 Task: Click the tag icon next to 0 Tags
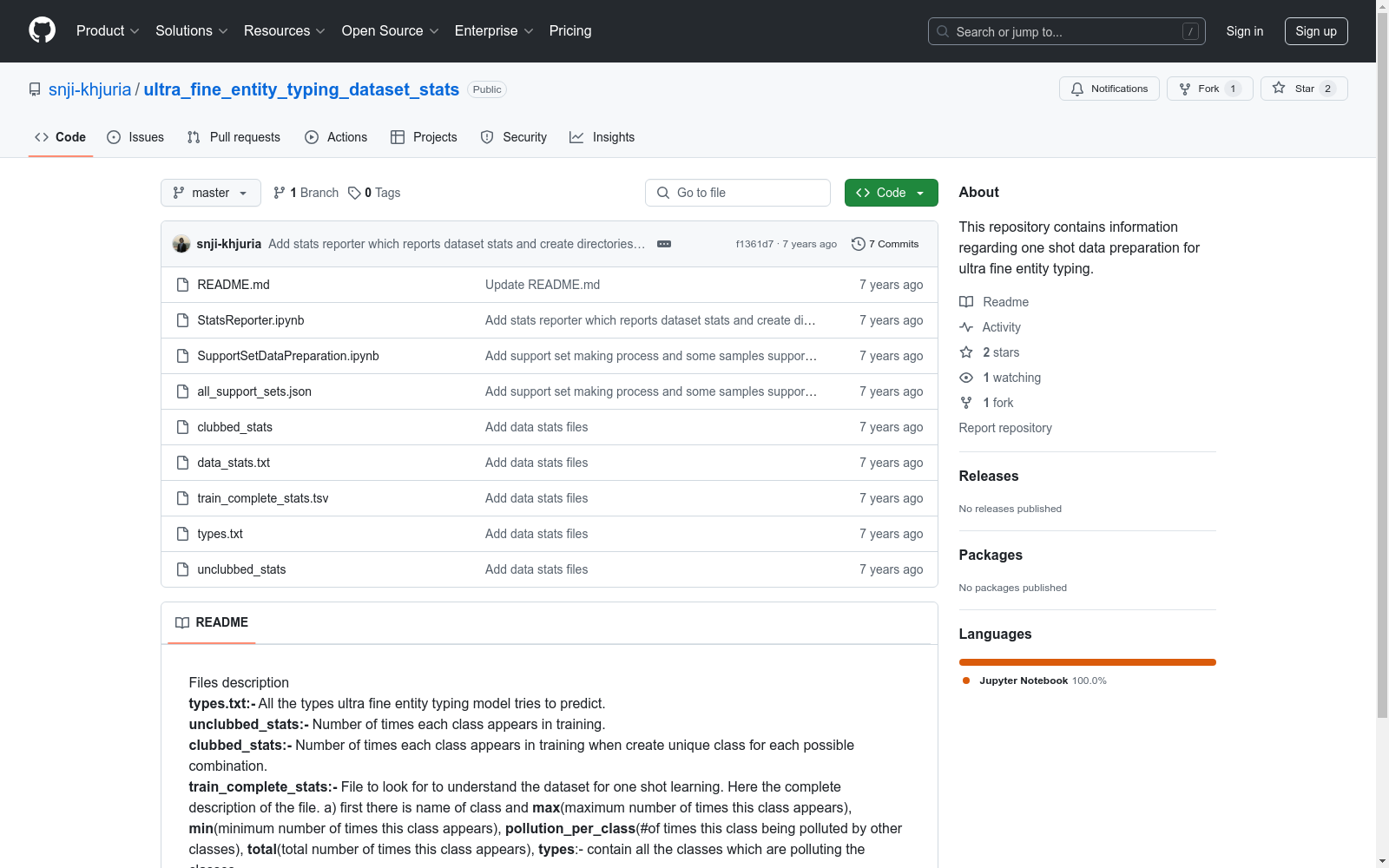(354, 193)
